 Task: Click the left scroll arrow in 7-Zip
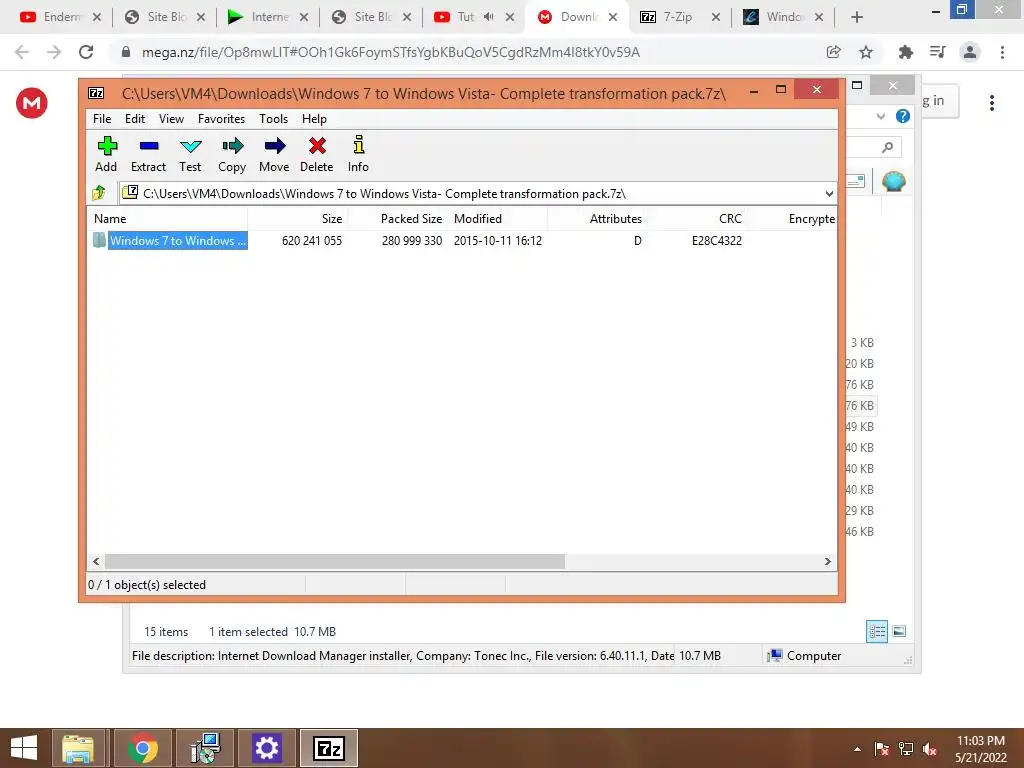[96, 562]
